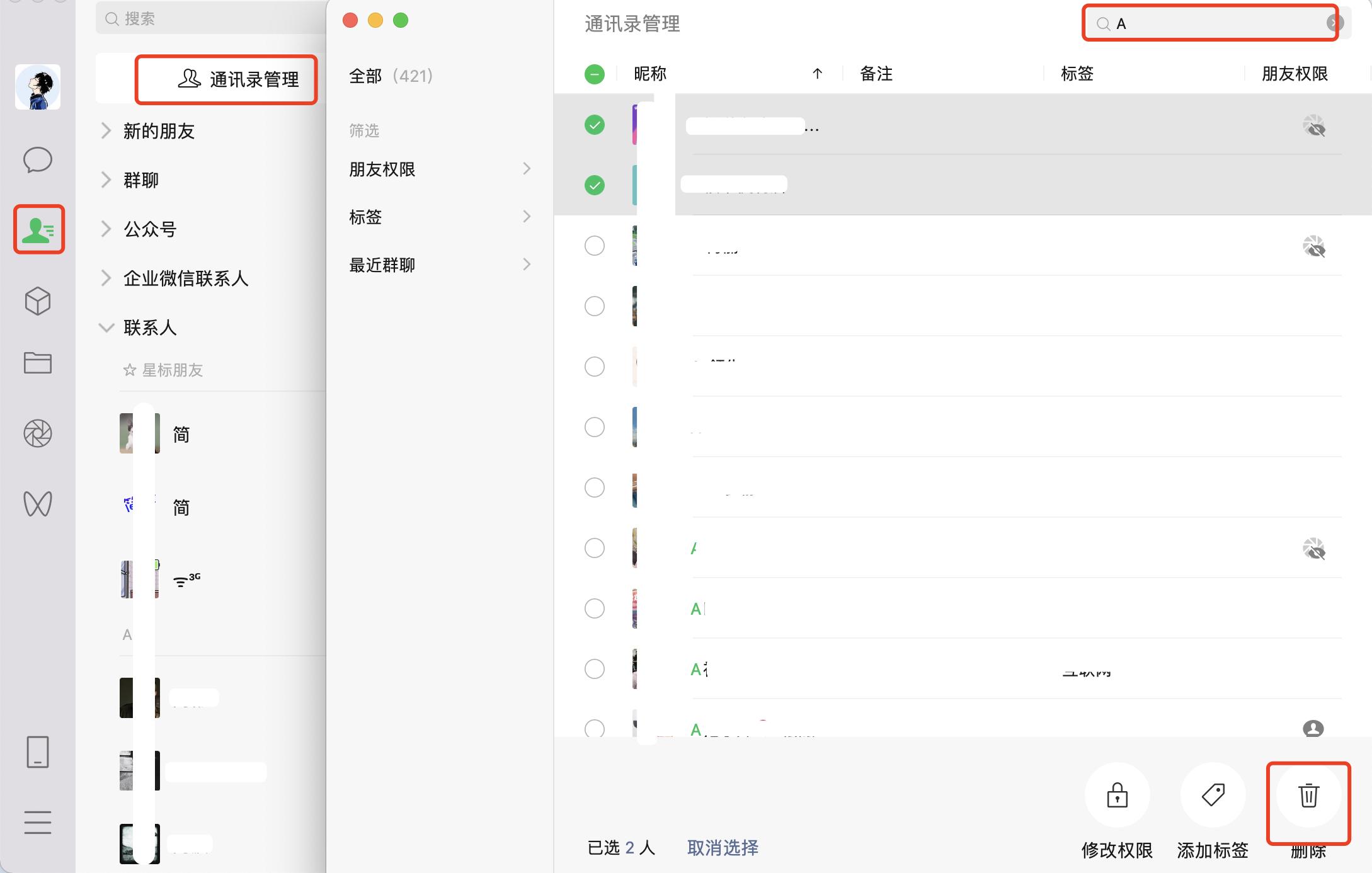Open Video Channels from the sidebar
Screen dimensions: 1372x873
[38, 503]
